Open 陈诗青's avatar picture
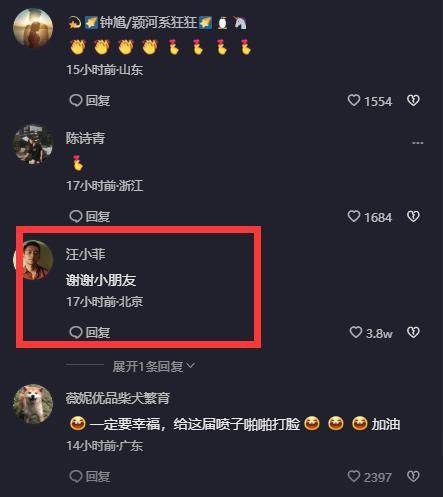Screen dimensions: 443x497 [33, 144]
